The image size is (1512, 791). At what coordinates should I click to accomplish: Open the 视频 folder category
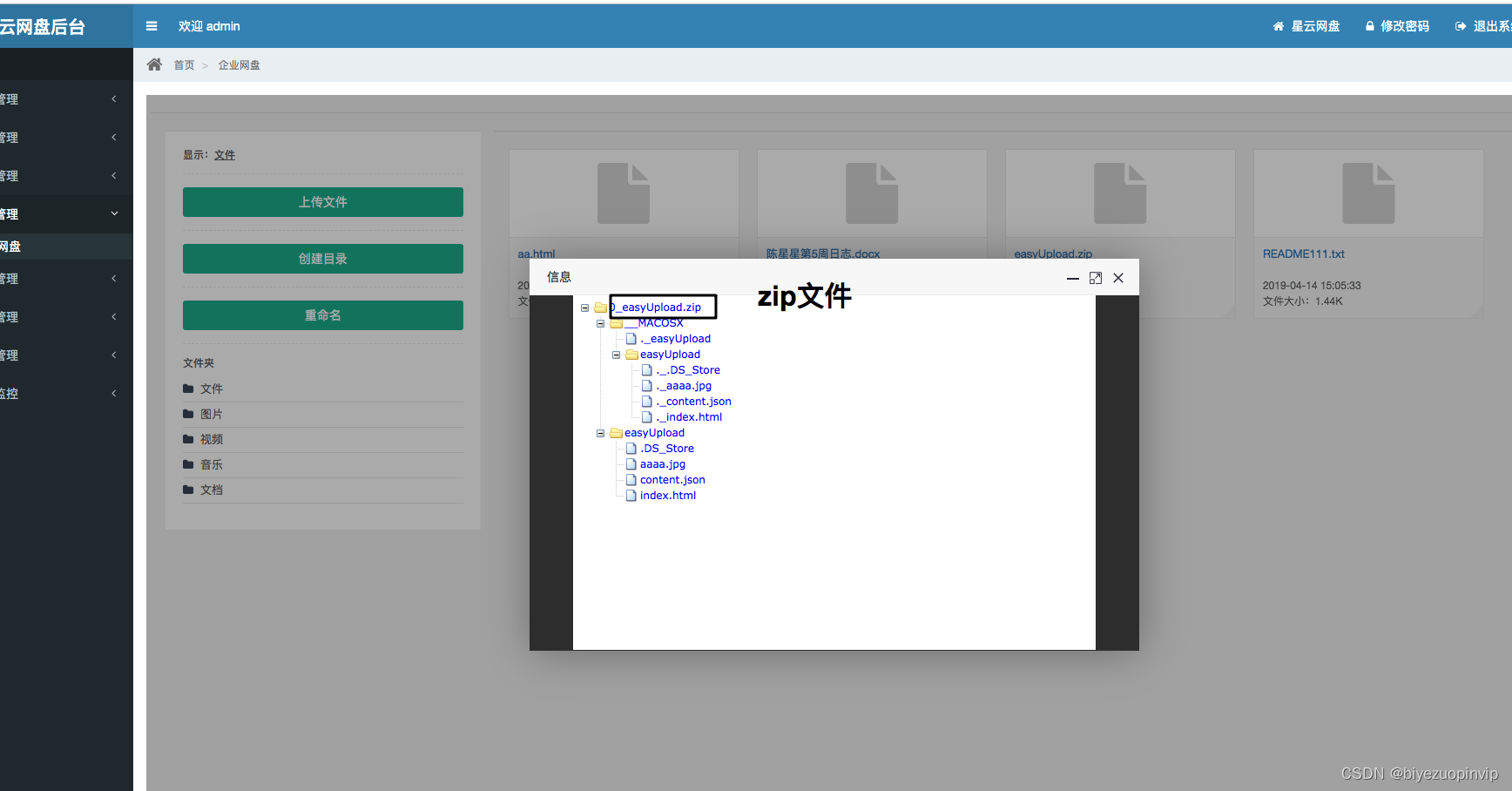click(212, 439)
